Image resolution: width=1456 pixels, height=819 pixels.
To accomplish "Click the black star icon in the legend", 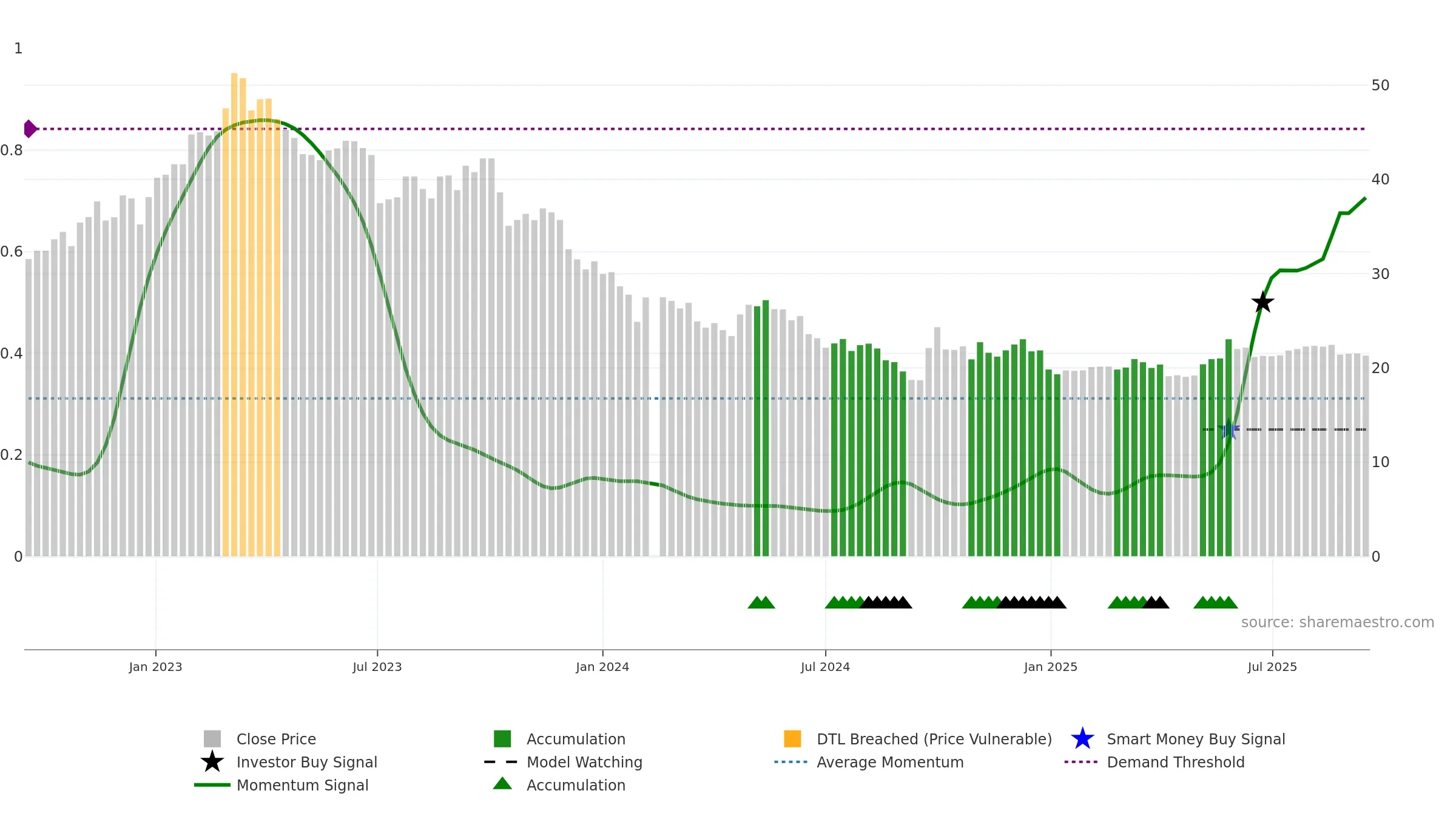I will click(x=212, y=761).
